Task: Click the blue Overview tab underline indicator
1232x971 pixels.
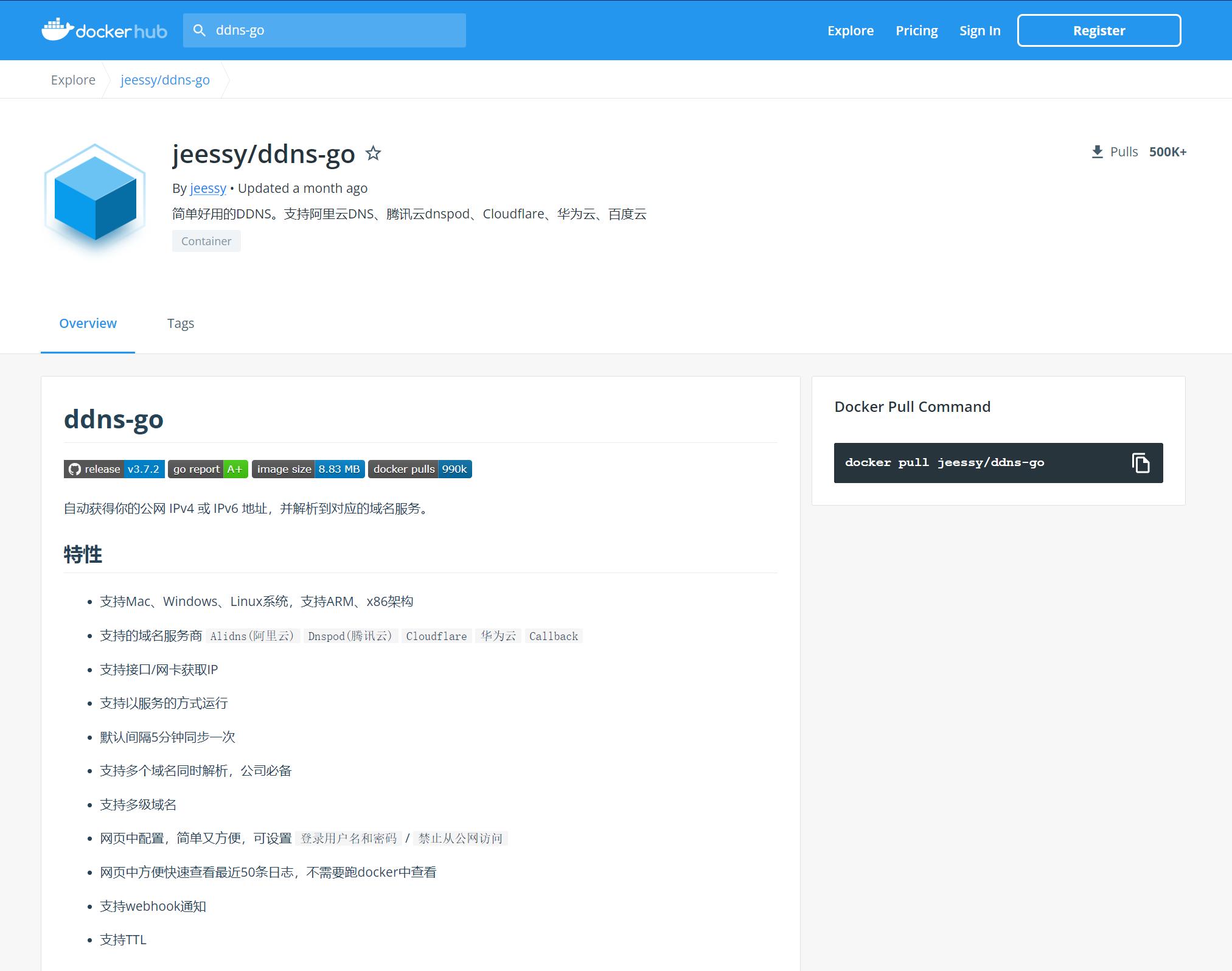Action: click(88, 352)
